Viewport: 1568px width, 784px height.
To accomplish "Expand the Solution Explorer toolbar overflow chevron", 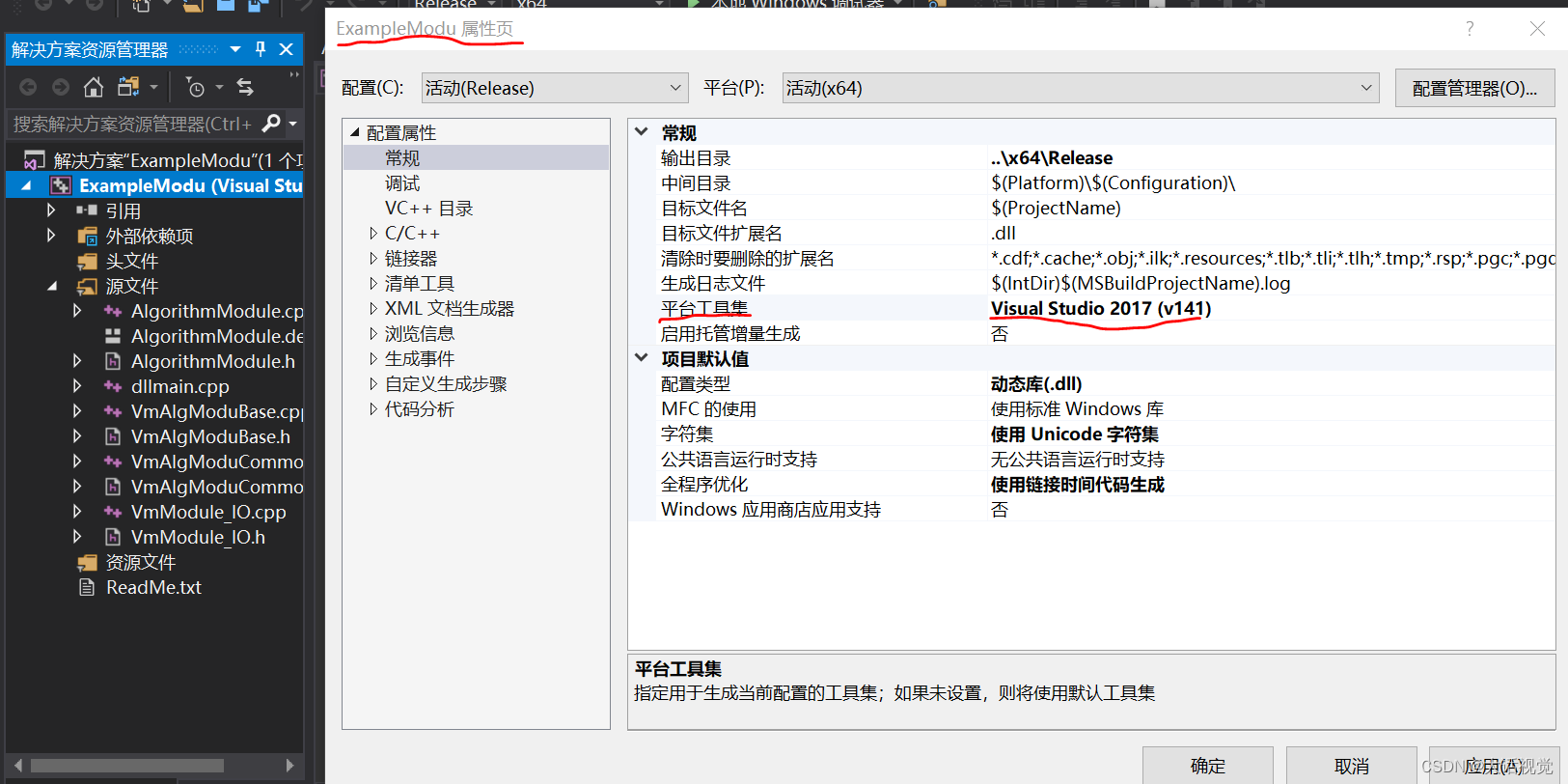I will 294,74.
